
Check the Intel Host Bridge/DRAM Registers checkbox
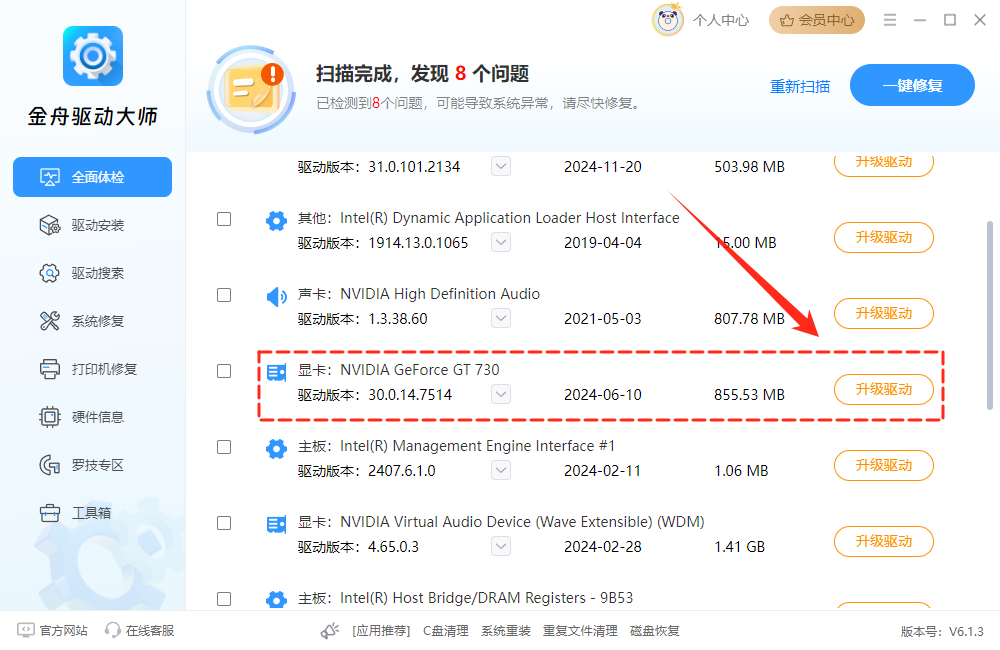pyautogui.click(x=224, y=599)
